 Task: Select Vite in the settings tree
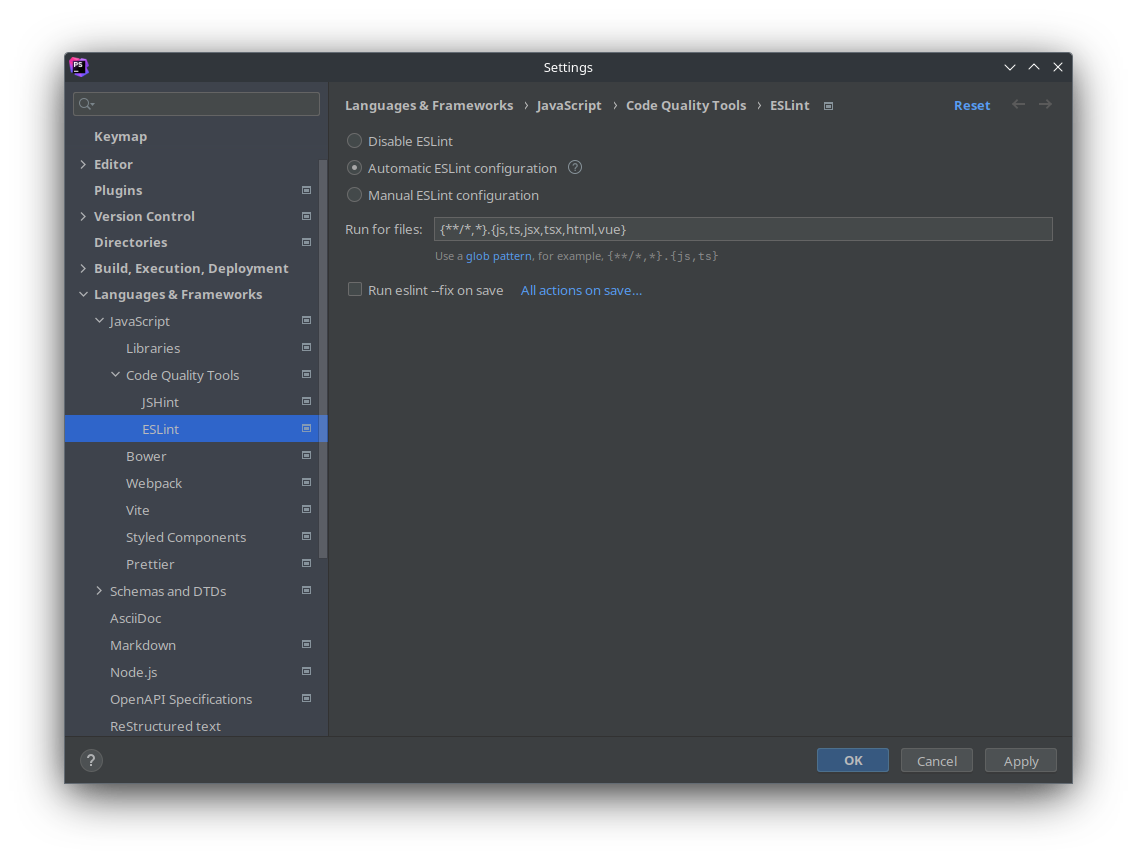tap(138, 510)
